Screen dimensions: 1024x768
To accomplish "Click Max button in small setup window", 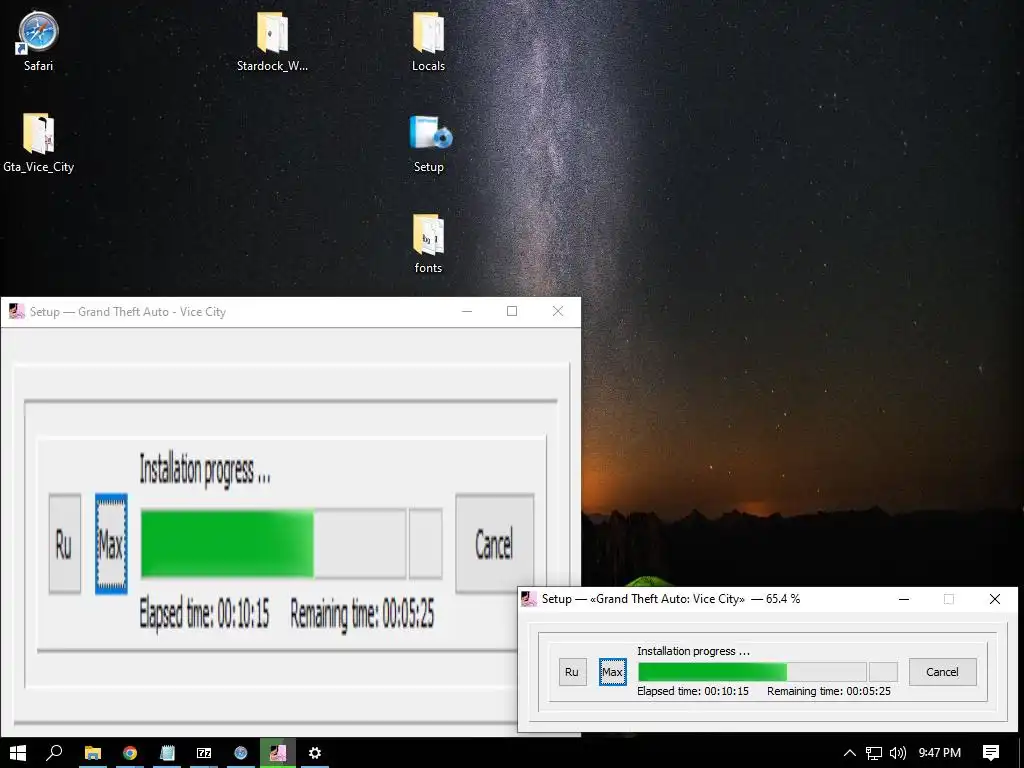I will coord(613,672).
